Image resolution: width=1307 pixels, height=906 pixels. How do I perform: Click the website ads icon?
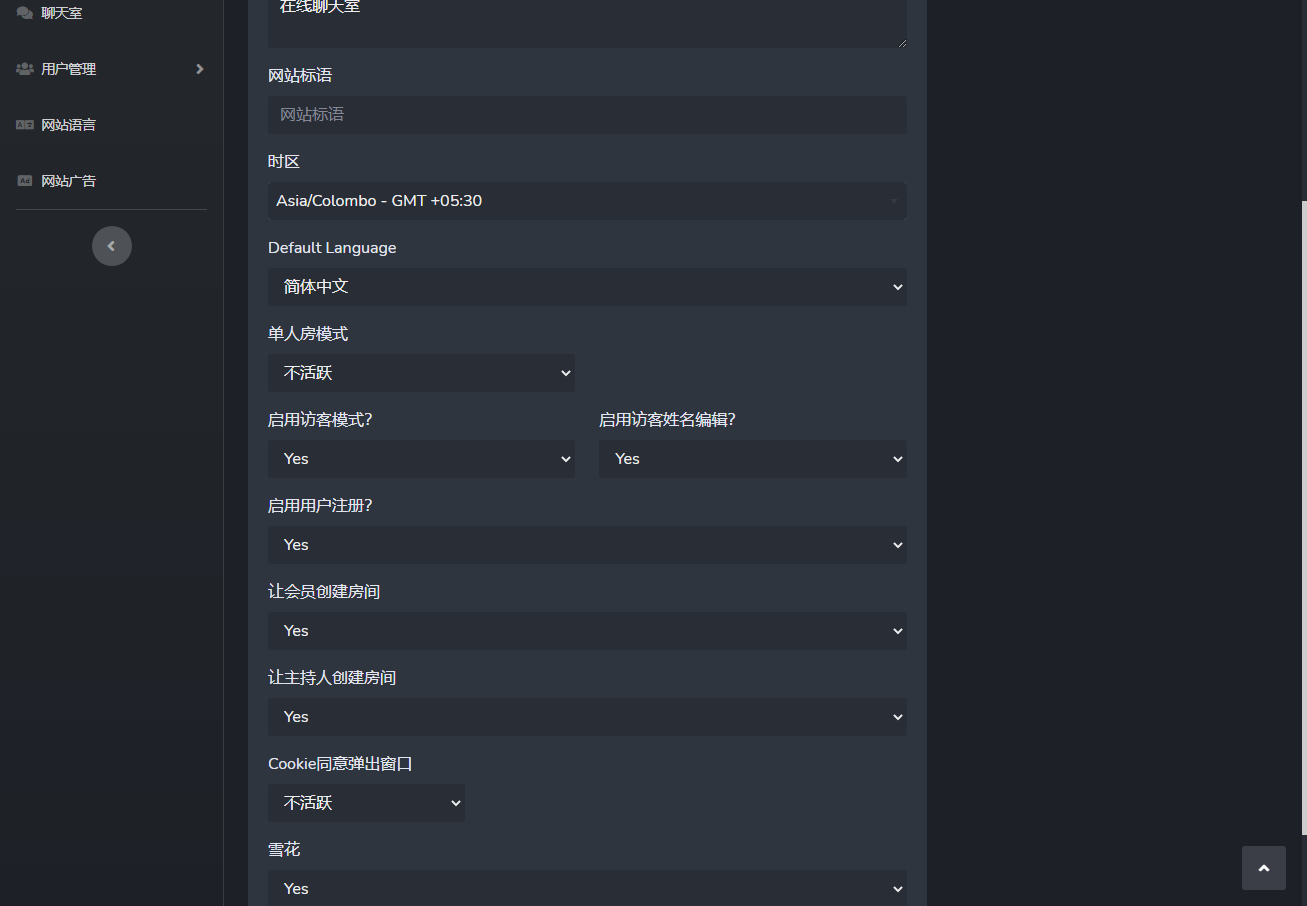25,181
